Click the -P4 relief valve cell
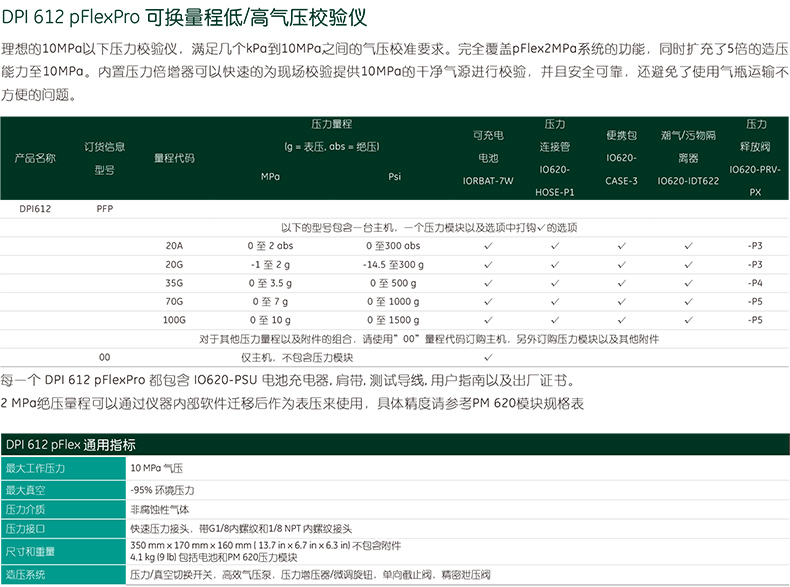The height and width of the screenshot is (587, 790). (754, 283)
